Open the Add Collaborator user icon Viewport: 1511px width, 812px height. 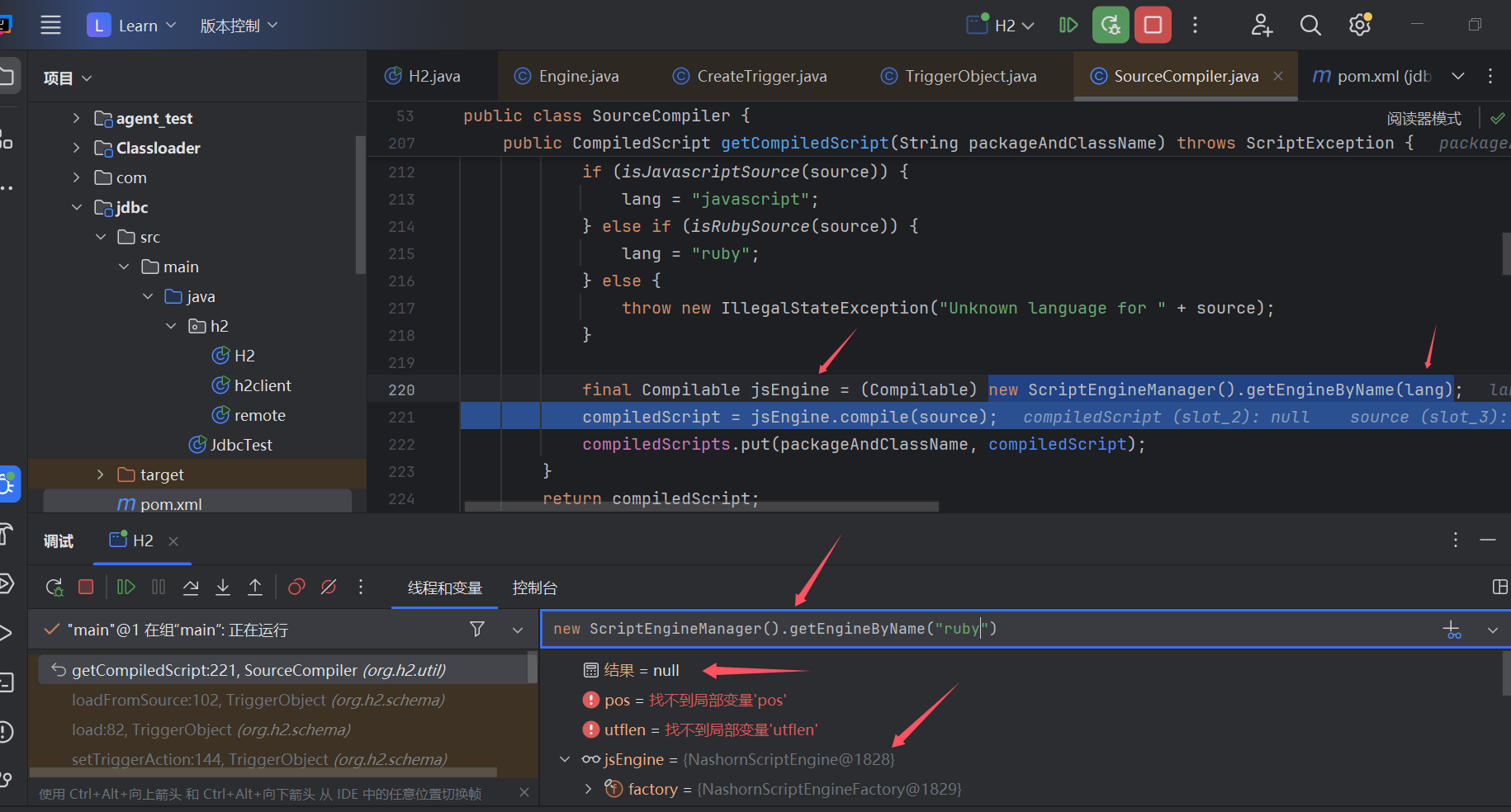pos(1262,26)
